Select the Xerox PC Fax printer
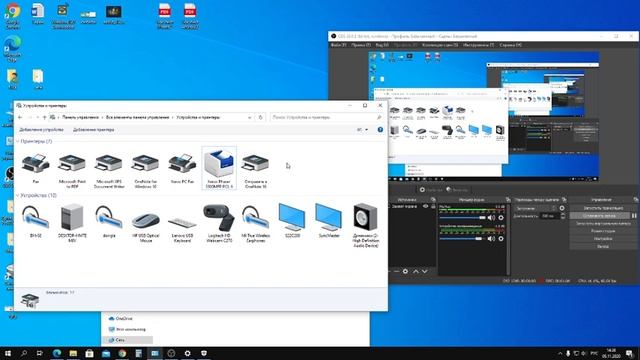The height and width of the screenshot is (360, 640). pyautogui.click(x=182, y=167)
